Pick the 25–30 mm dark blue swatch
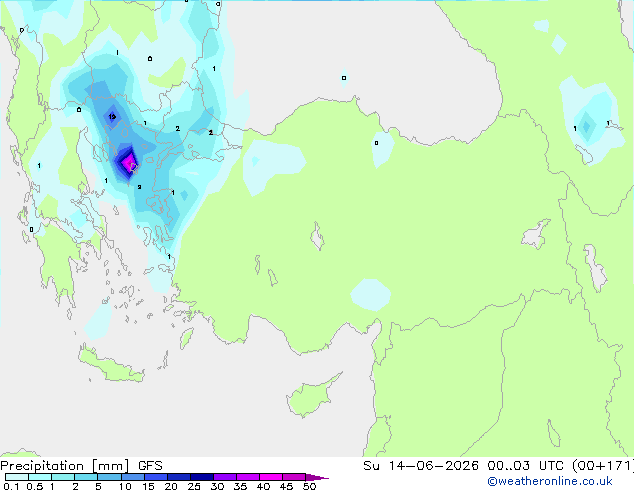The height and width of the screenshot is (490, 634). [201, 477]
